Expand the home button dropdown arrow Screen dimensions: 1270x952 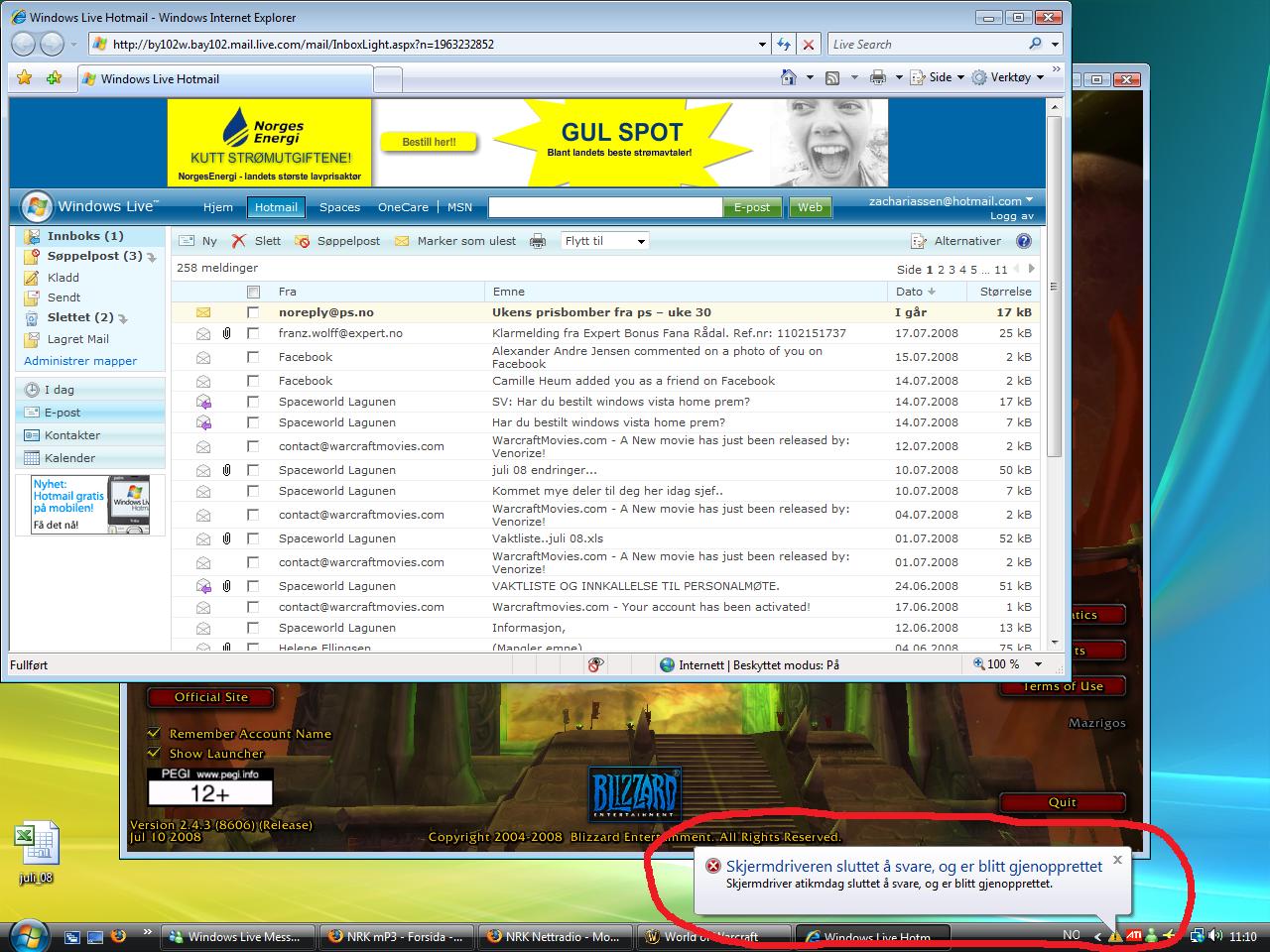(x=809, y=77)
